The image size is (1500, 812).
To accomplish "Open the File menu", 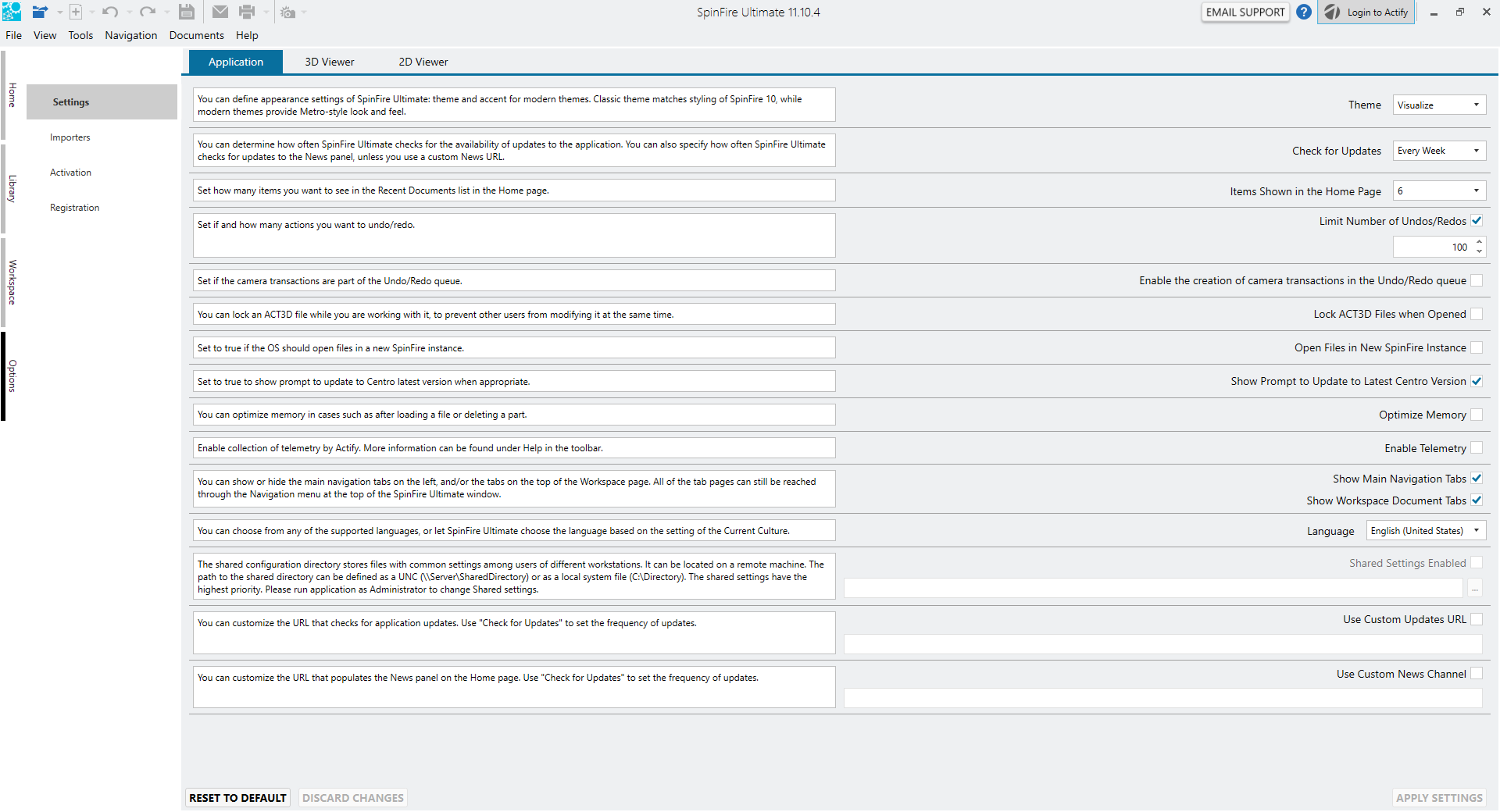I will click(14, 35).
